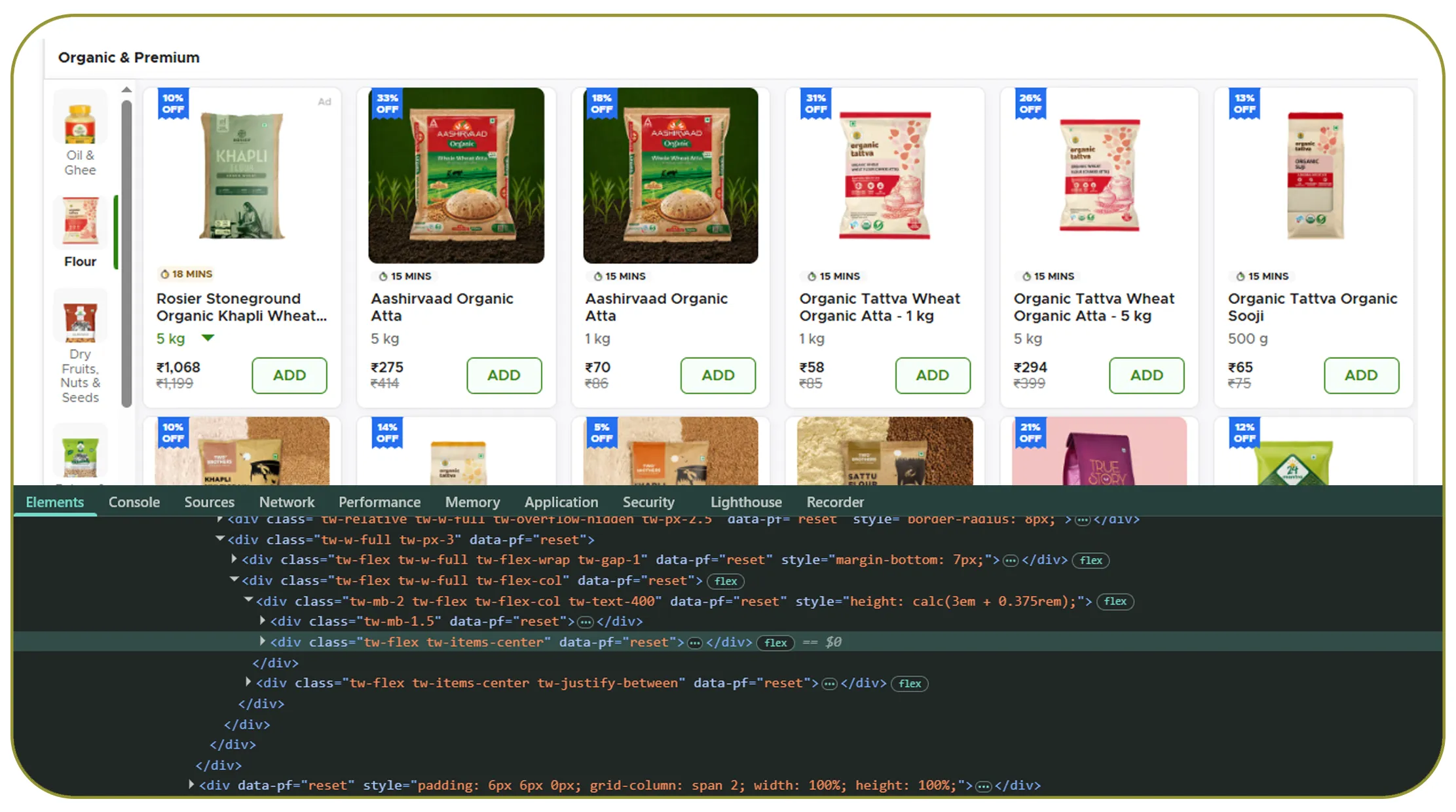The height and width of the screenshot is (812, 1456).
Task: Toggle flex badge on selected div
Action: click(x=775, y=643)
